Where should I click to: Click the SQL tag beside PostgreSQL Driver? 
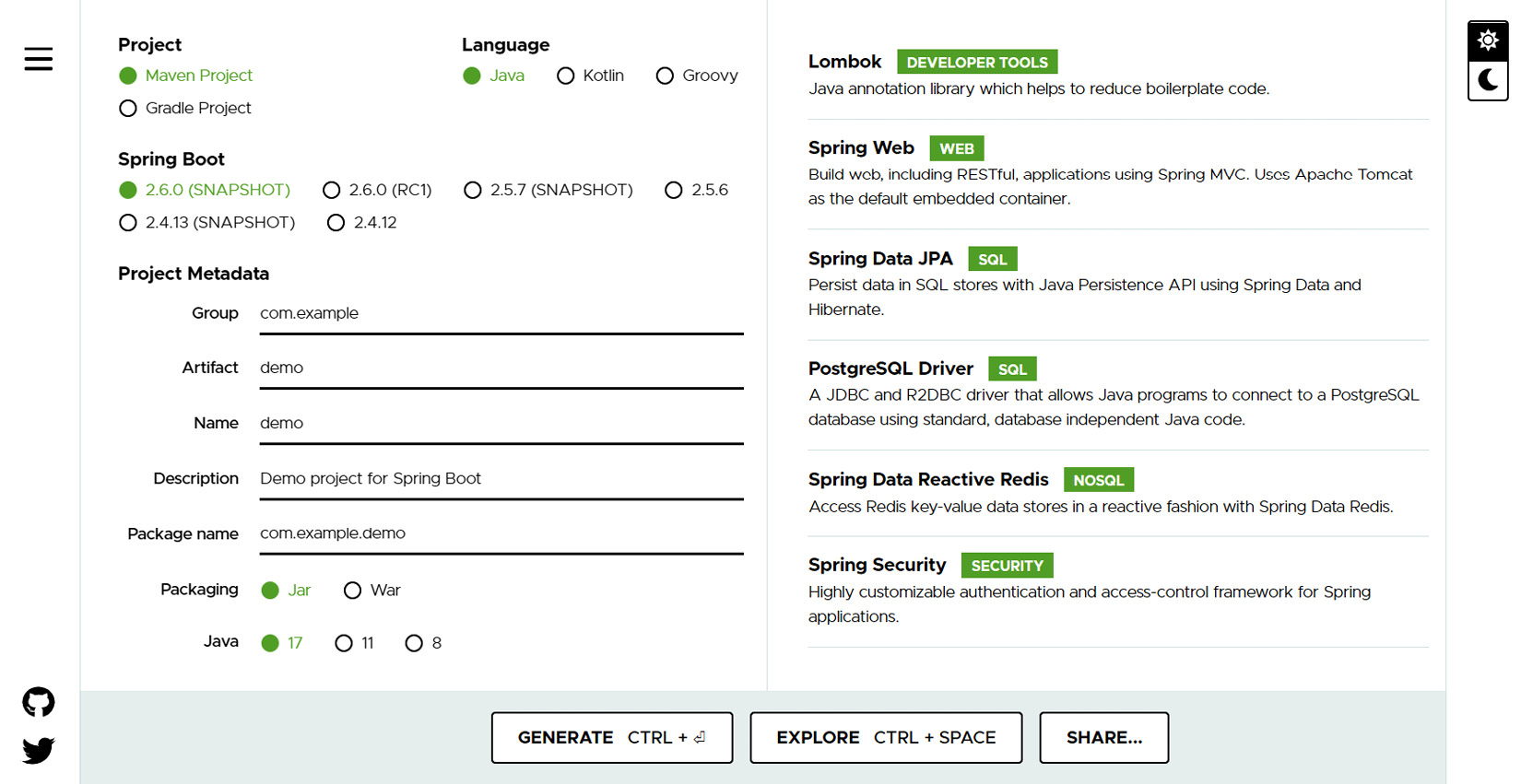coord(1012,369)
